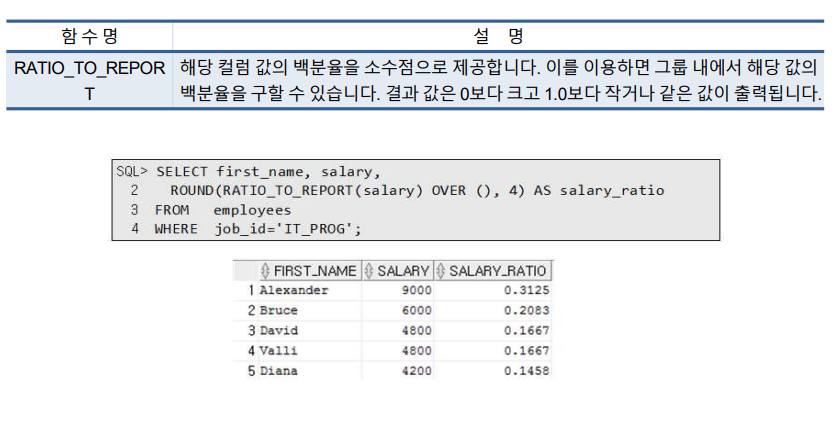Select row number 4 in result grid

click(x=251, y=351)
